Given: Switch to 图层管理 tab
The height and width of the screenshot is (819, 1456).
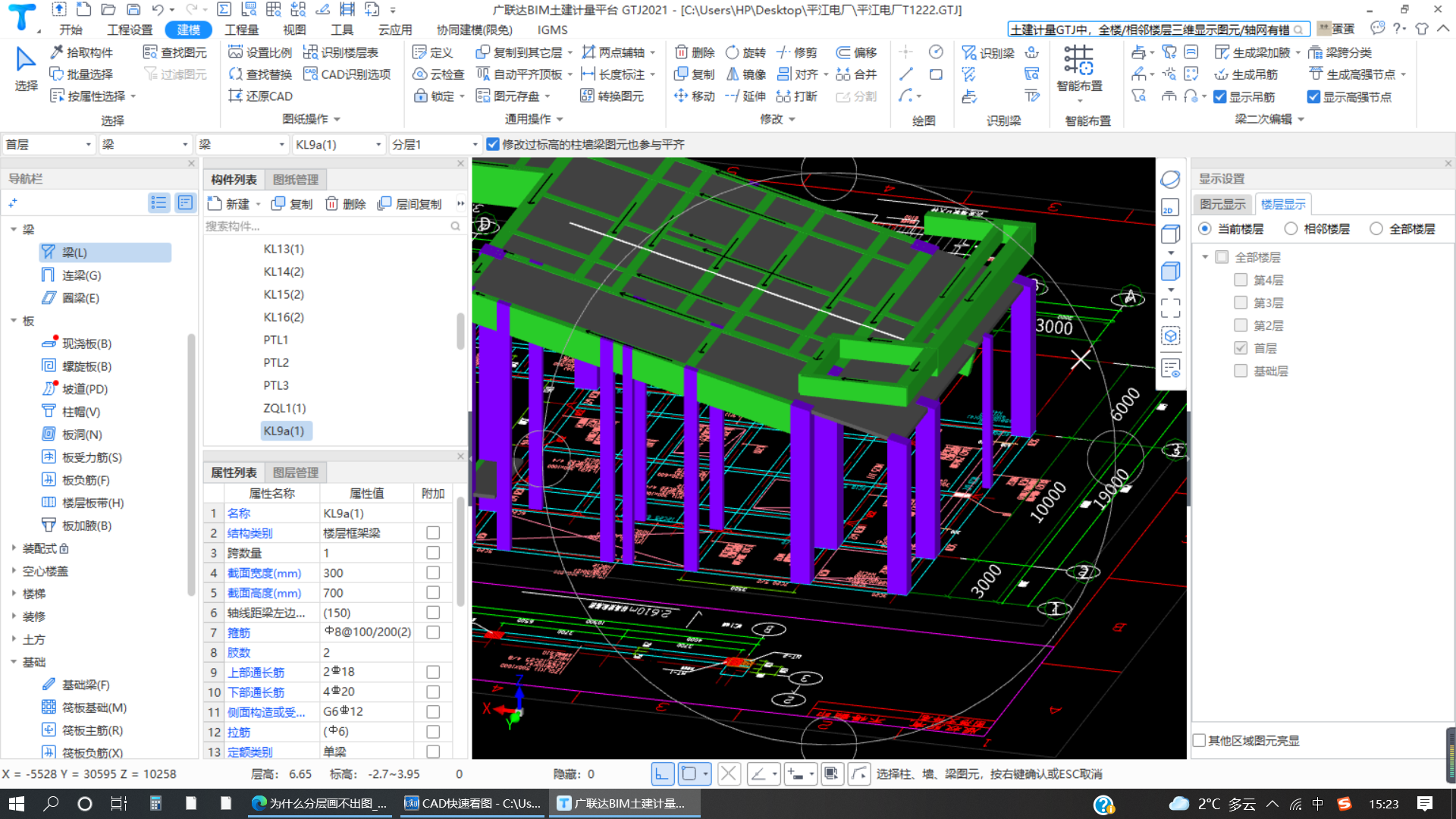Looking at the screenshot, I should (x=296, y=472).
